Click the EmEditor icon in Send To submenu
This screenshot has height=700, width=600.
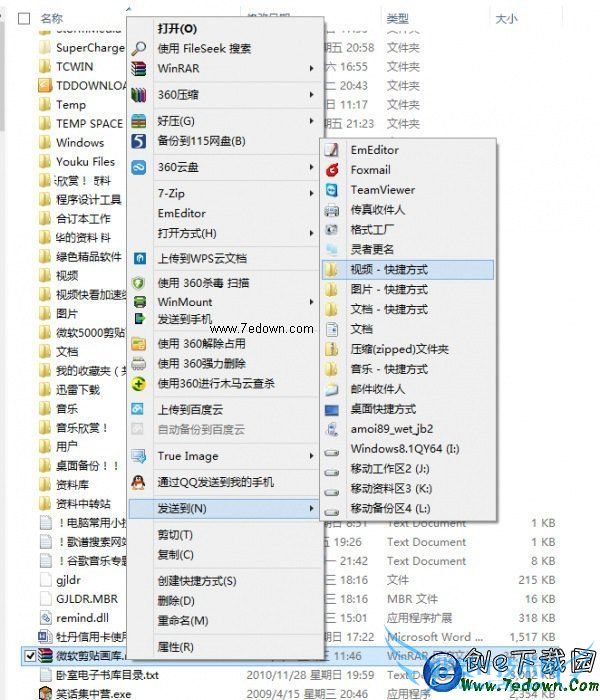pos(332,150)
